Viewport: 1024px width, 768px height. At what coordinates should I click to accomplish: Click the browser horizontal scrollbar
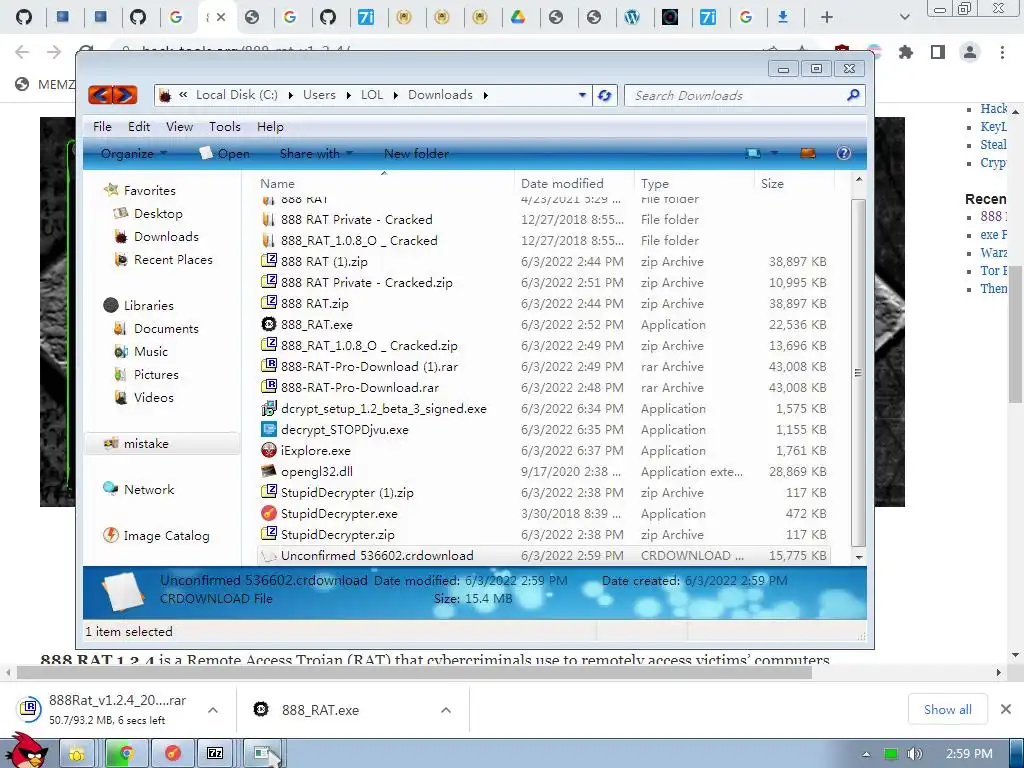(414, 672)
